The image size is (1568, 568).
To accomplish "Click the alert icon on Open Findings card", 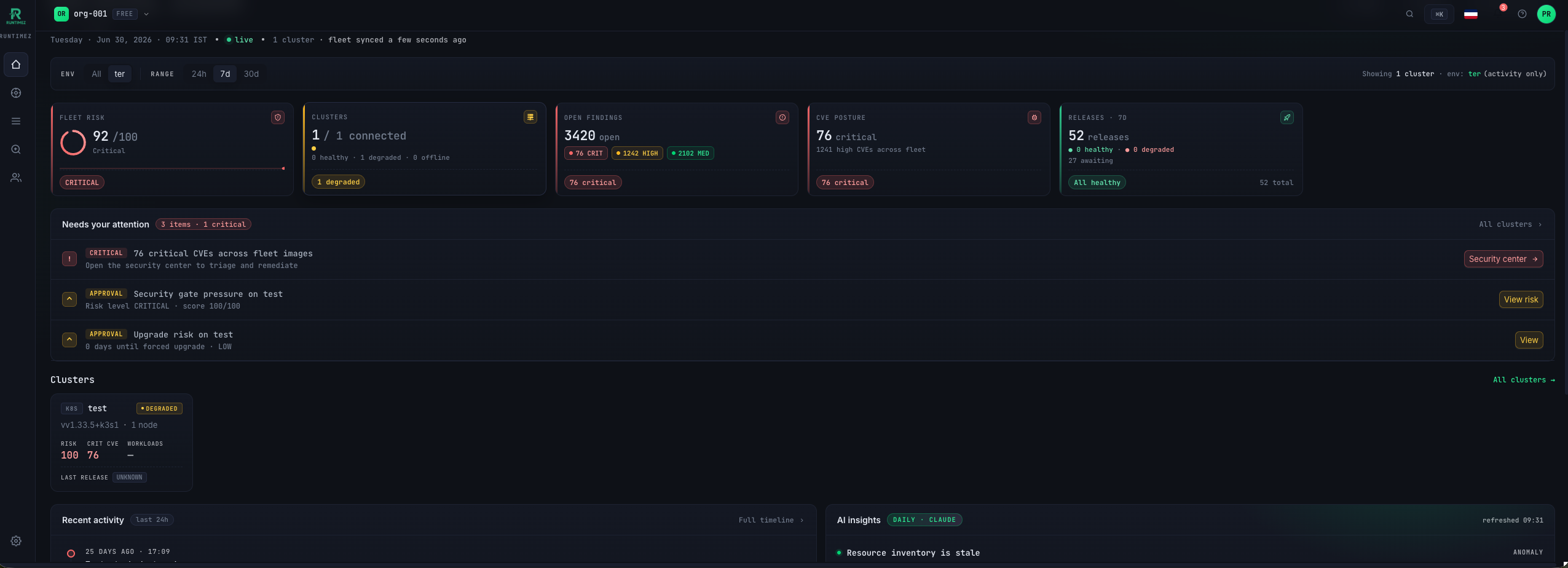I will point(782,117).
